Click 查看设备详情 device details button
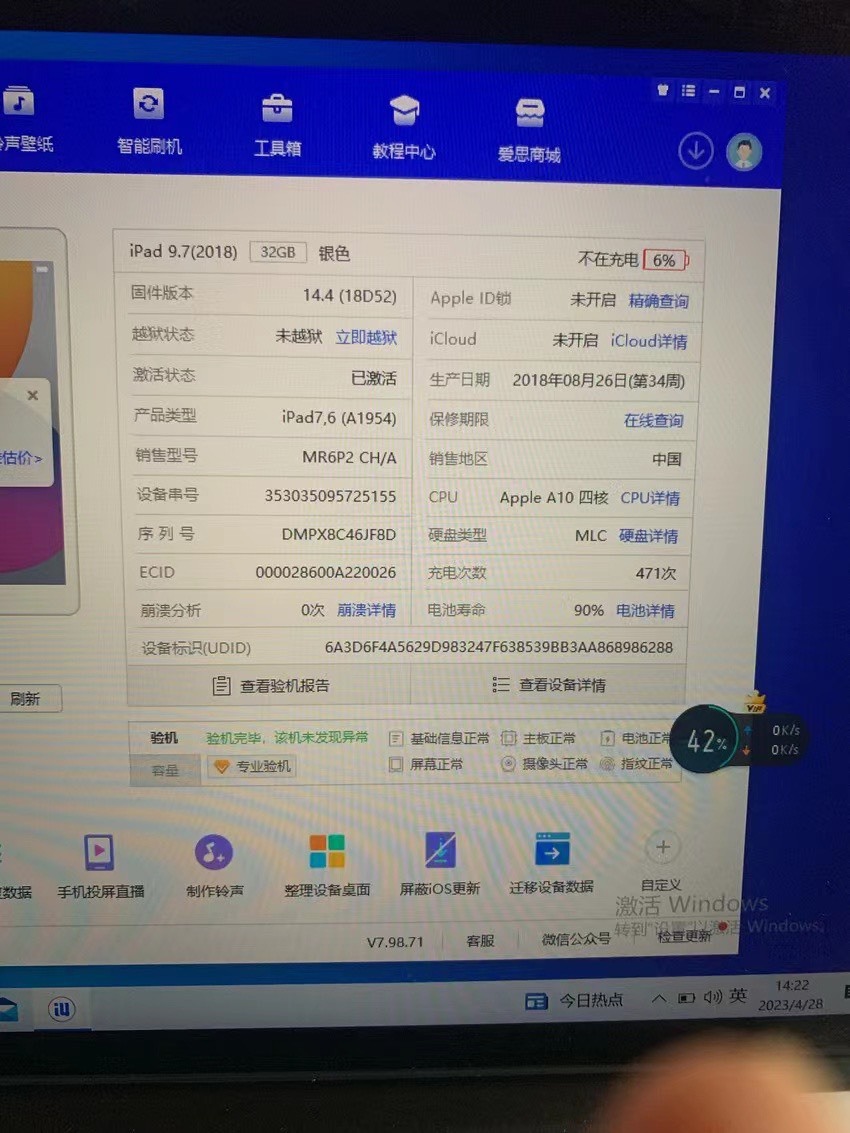The height and width of the screenshot is (1133, 850). coord(549,684)
